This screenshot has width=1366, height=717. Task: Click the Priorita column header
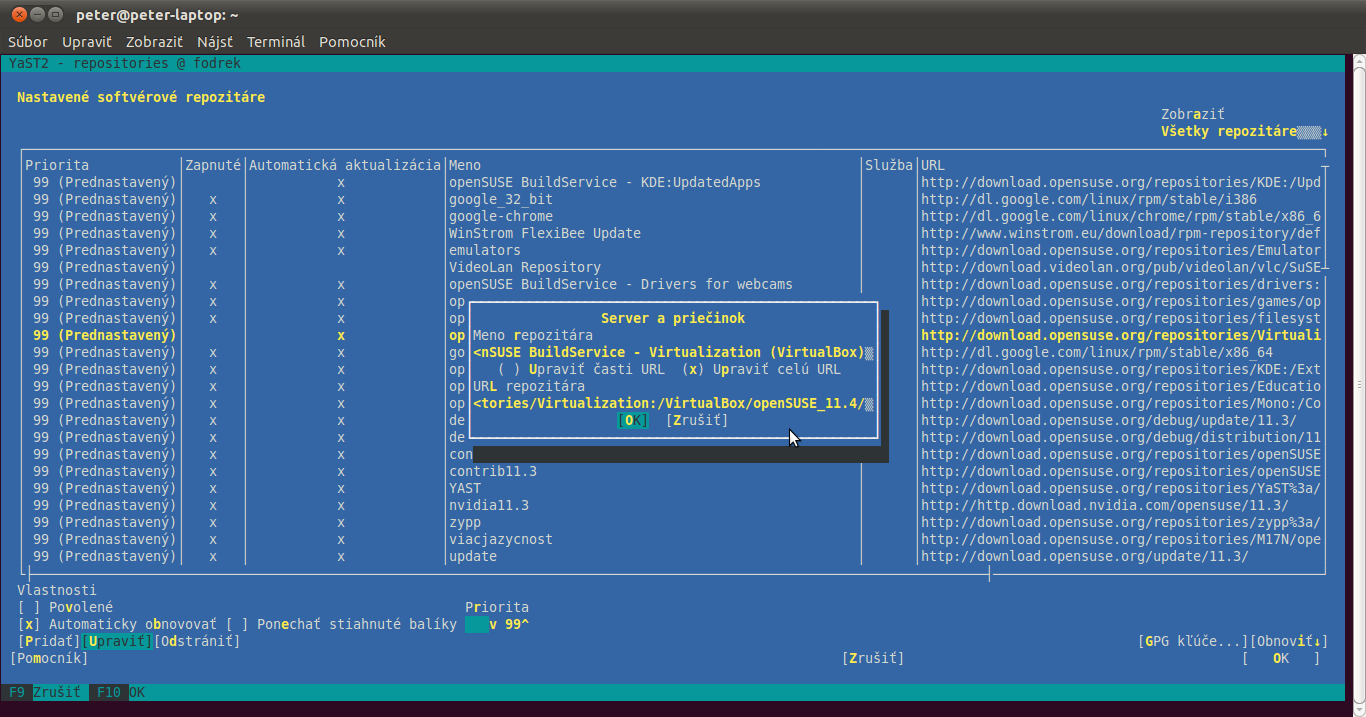tap(57, 165)
